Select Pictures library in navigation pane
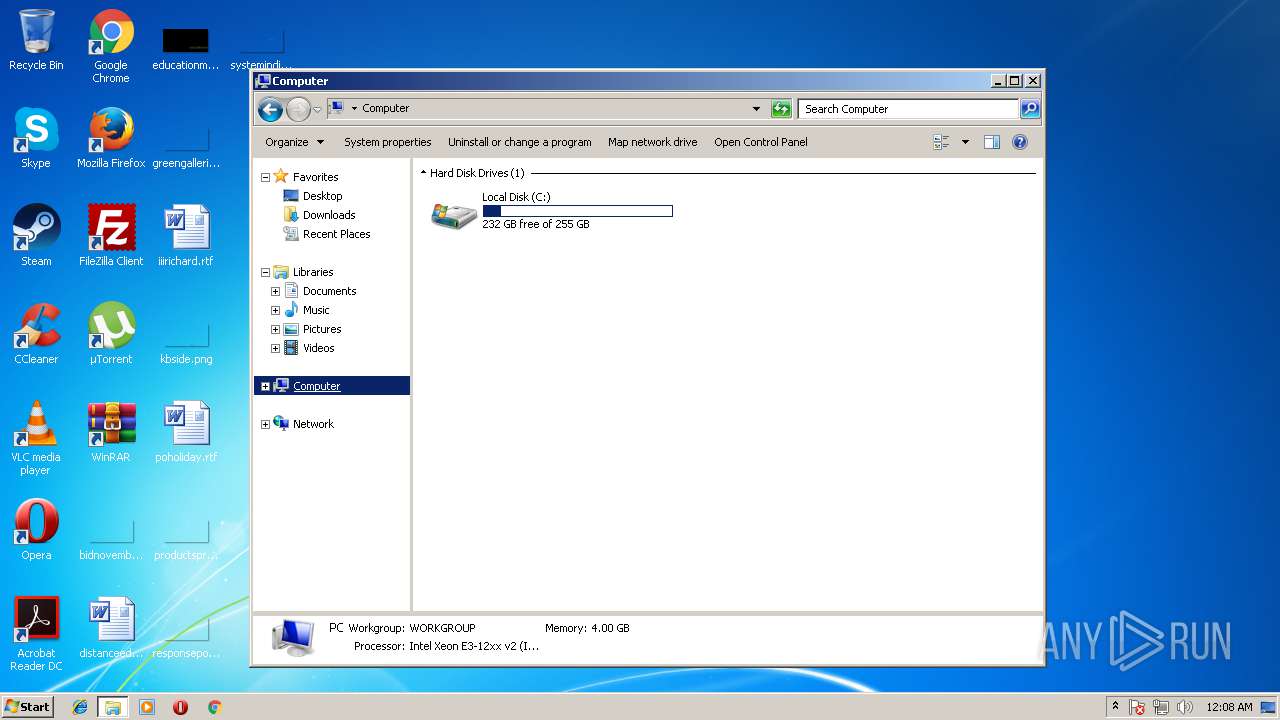The image size is (1280, 720). pyautogui.click(x=322, y=329)
